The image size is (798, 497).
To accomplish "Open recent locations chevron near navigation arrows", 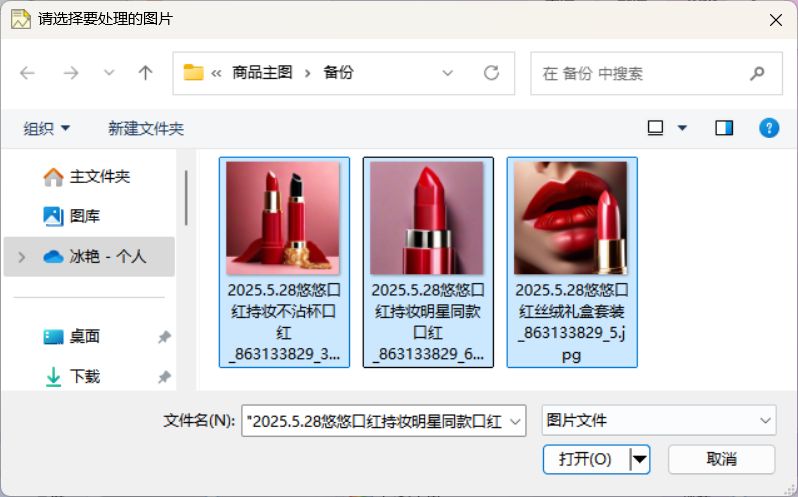I will (x=109, y=73).
